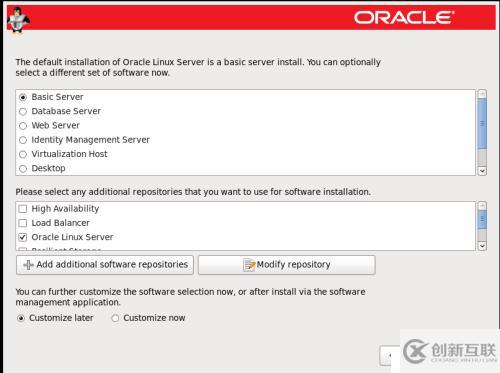Click the Oracle logo in the header
The image size is (500, 373).
[404, 17]
